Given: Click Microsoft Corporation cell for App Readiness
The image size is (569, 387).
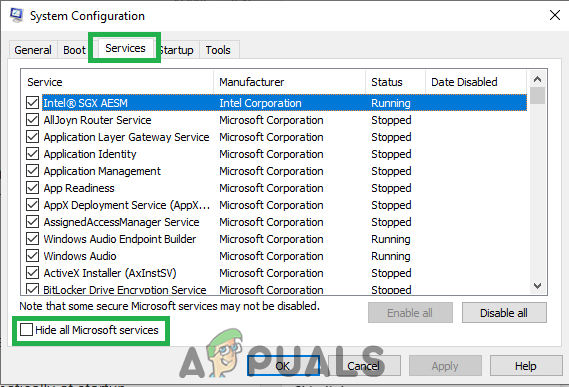Looking at the screenshot, I should tap(271, 188).
